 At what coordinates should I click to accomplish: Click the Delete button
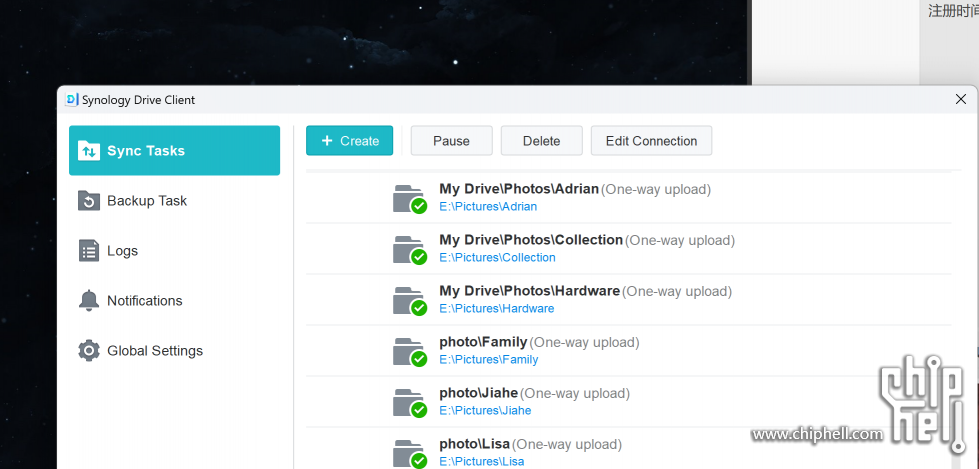541,141
